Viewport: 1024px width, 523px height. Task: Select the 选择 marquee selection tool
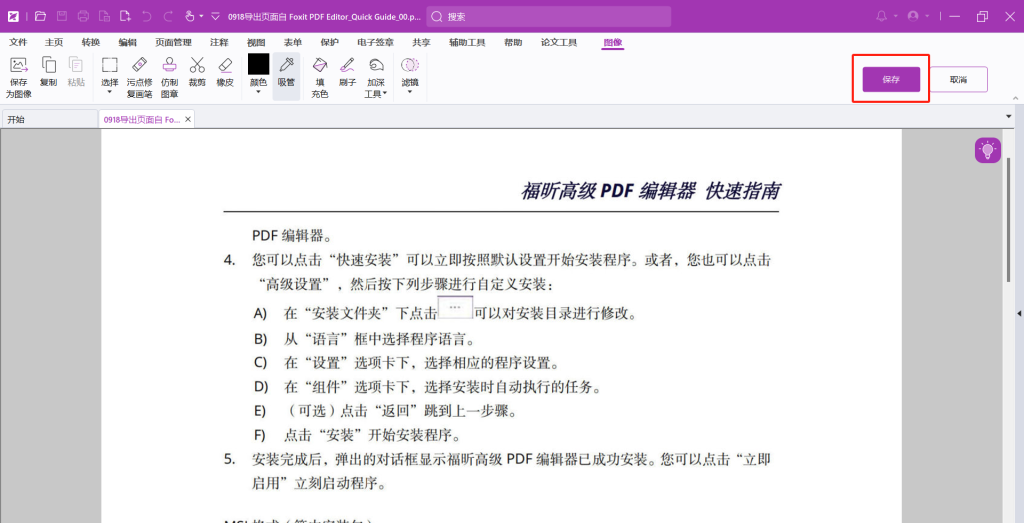[110, 70]
